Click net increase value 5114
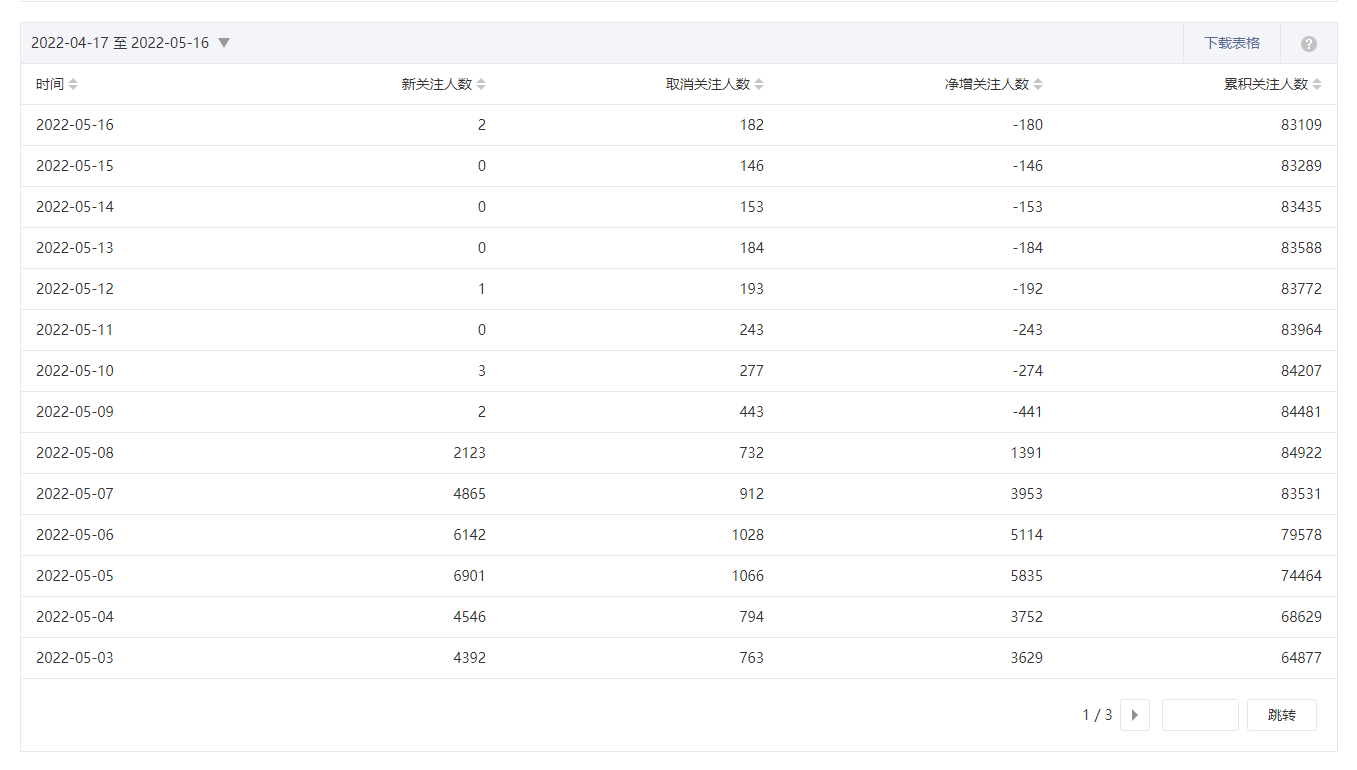1357x770 pixels. (x=1027, y=535)
